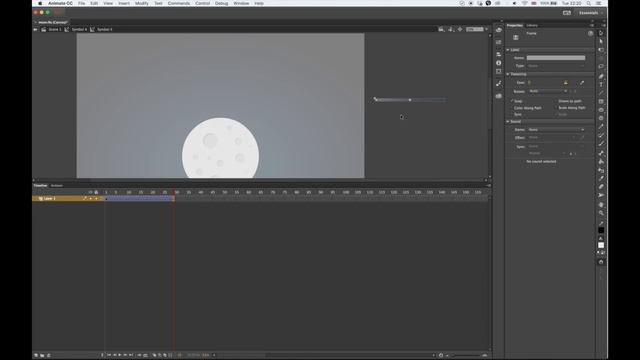Open the Sound Effect dropdown

[x=553, y=138]
